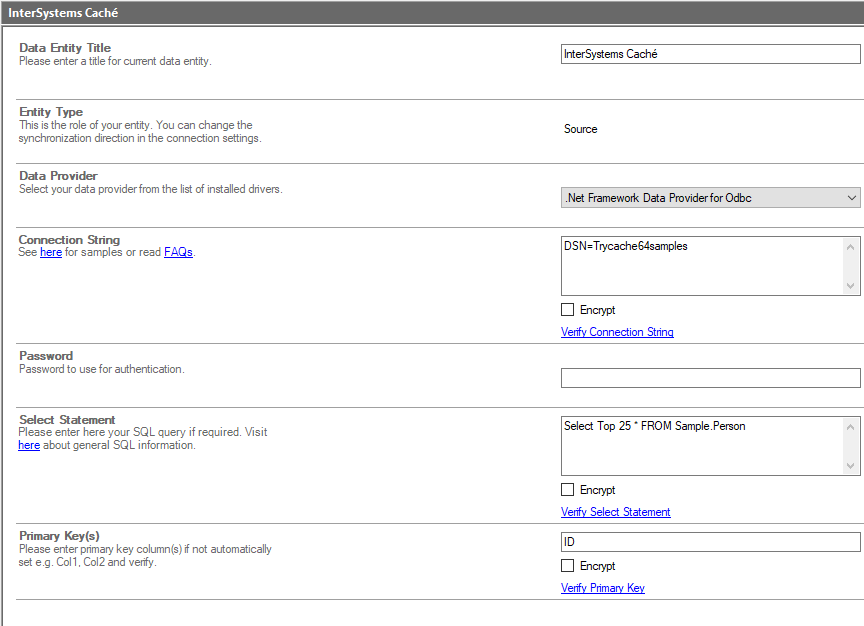Open the Data Provider dropdown
This screenshot has height=626, width=864.
coord(710,198)
